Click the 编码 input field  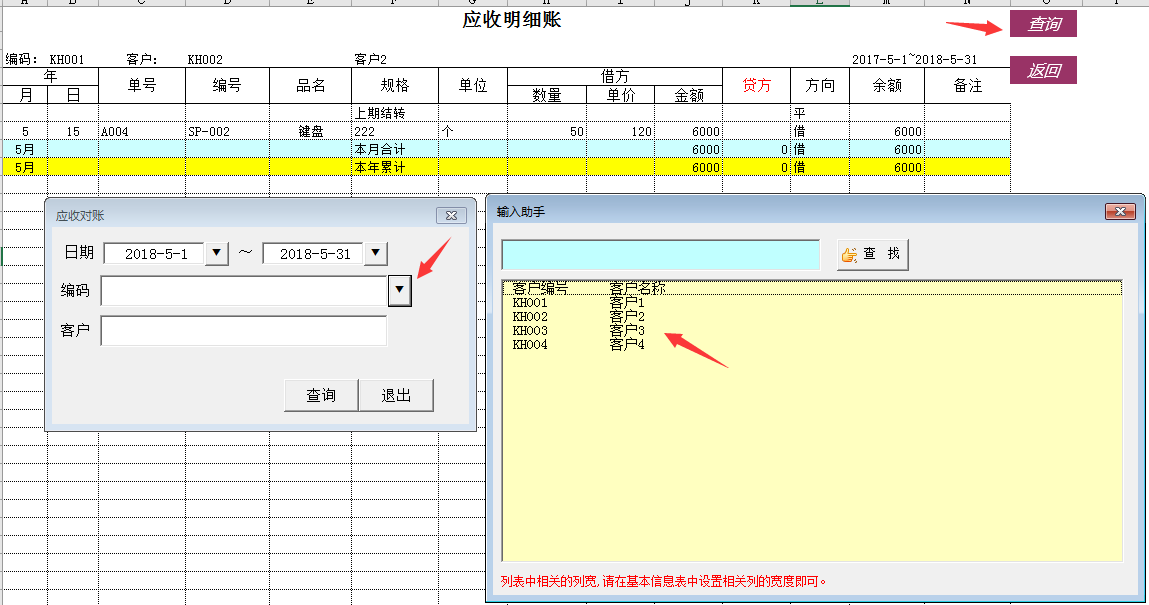pos(244,291)
